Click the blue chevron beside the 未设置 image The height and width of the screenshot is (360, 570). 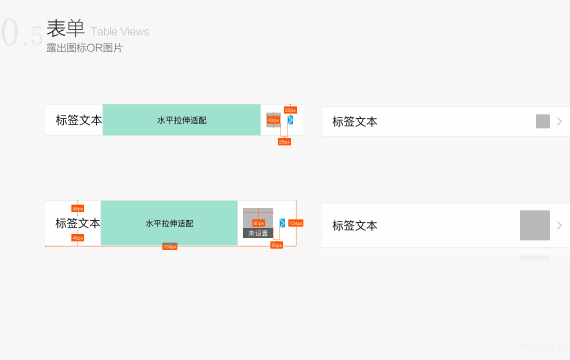click(x=282, y=223)
